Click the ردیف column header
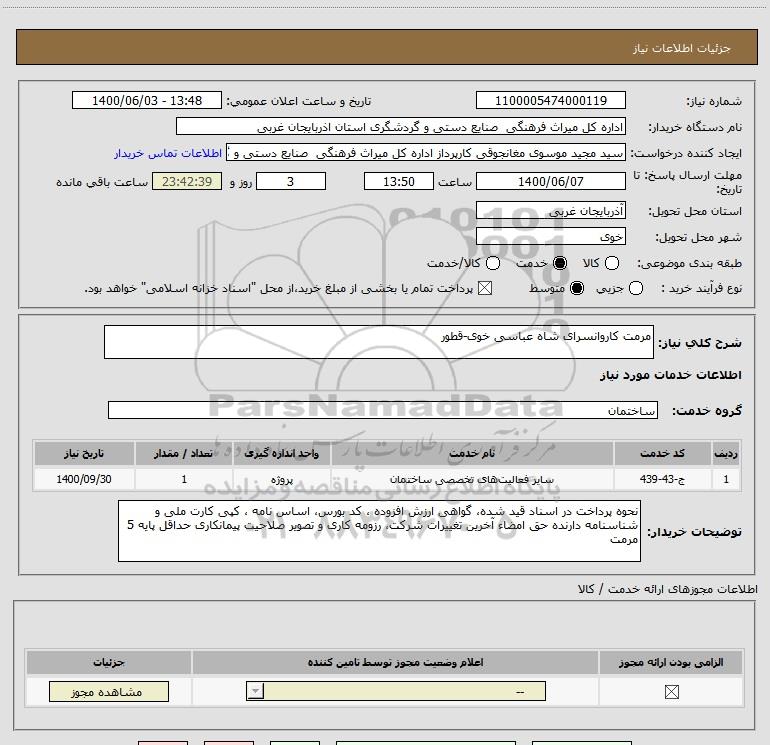The height and width of the screenshot is (745, 770). click(726, 453)
